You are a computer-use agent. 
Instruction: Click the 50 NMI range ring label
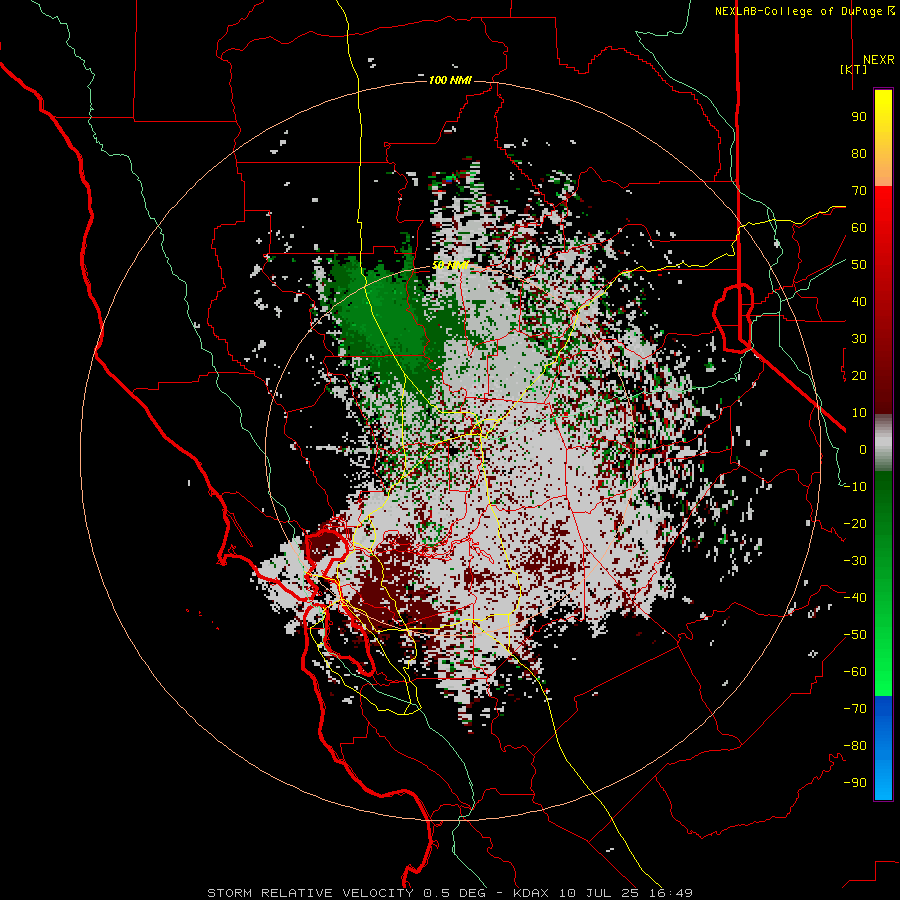pos(450,266)
